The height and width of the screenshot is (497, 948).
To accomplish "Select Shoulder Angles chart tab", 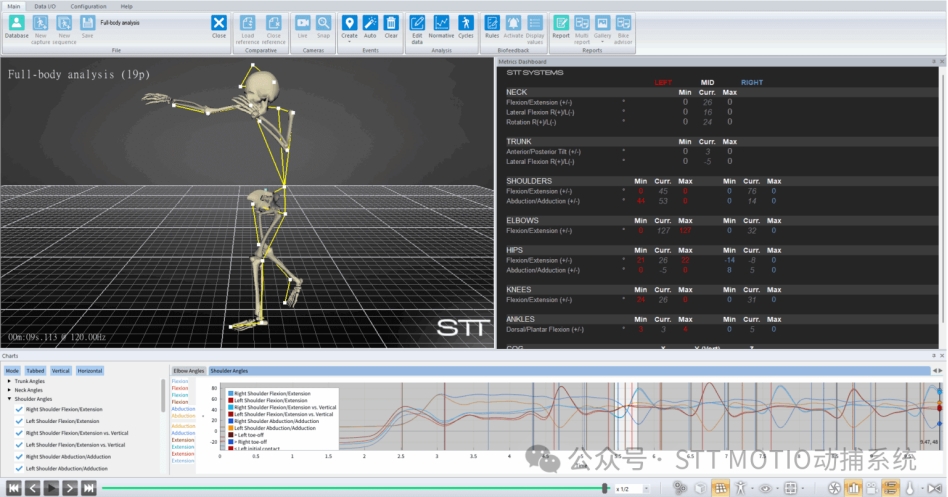I will [229, 371].
